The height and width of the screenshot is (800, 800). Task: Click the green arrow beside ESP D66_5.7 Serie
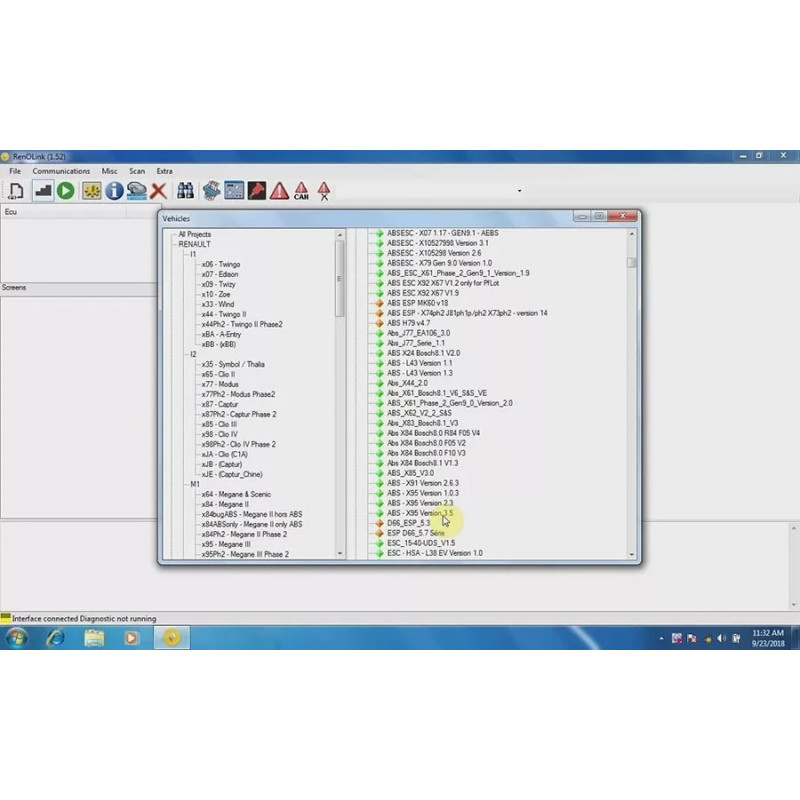378,533
